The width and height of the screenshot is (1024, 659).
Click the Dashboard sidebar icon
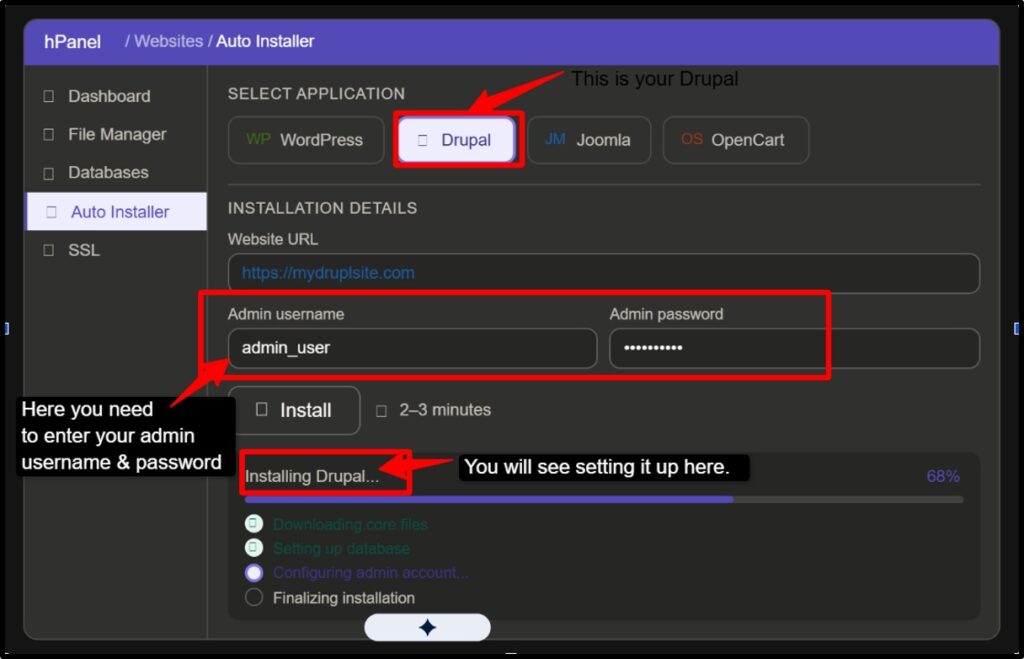point(48,97)
